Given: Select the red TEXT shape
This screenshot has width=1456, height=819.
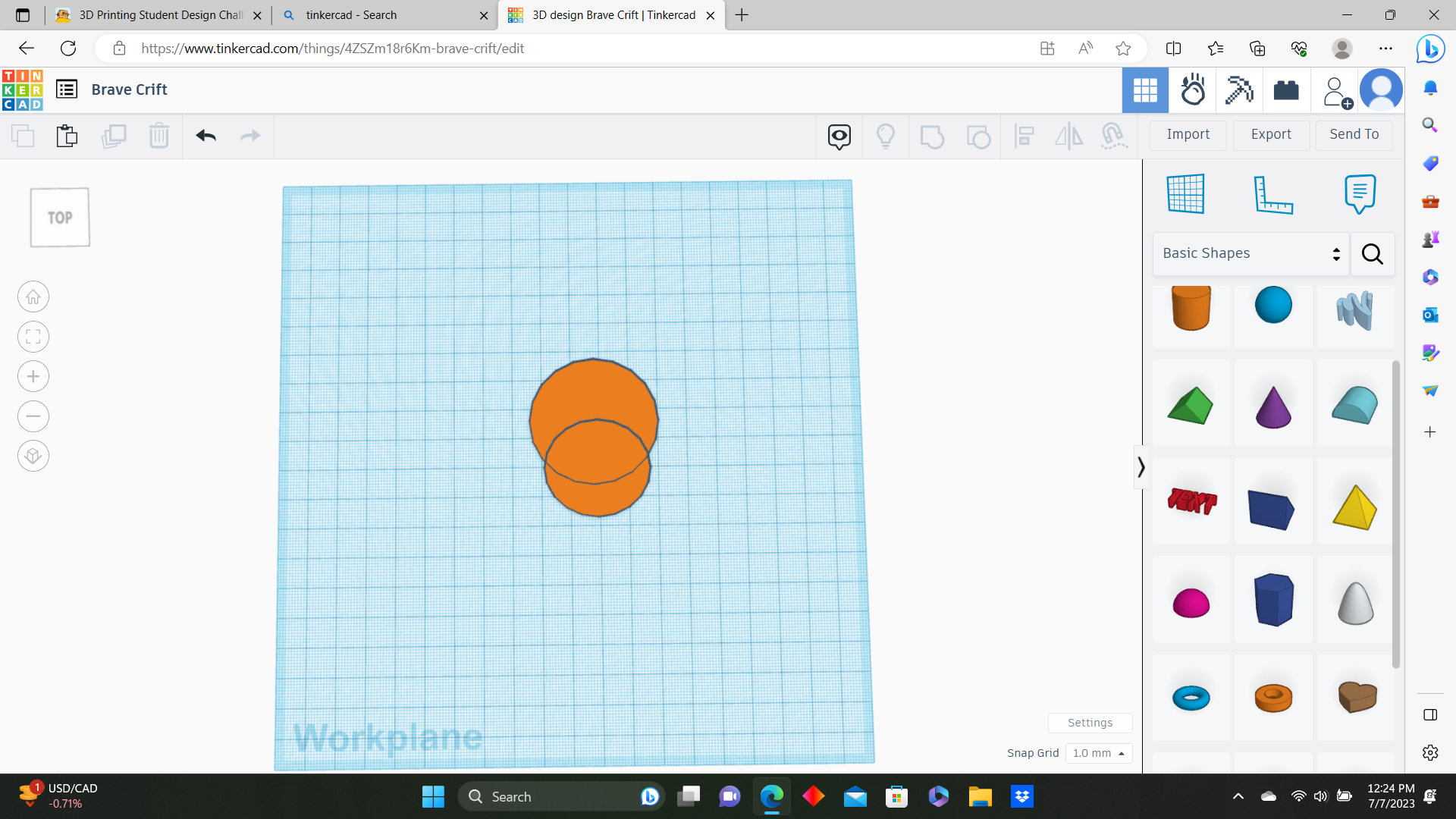Looking at the screenshot, I should pyautogui.click(x=1192, y=501).
